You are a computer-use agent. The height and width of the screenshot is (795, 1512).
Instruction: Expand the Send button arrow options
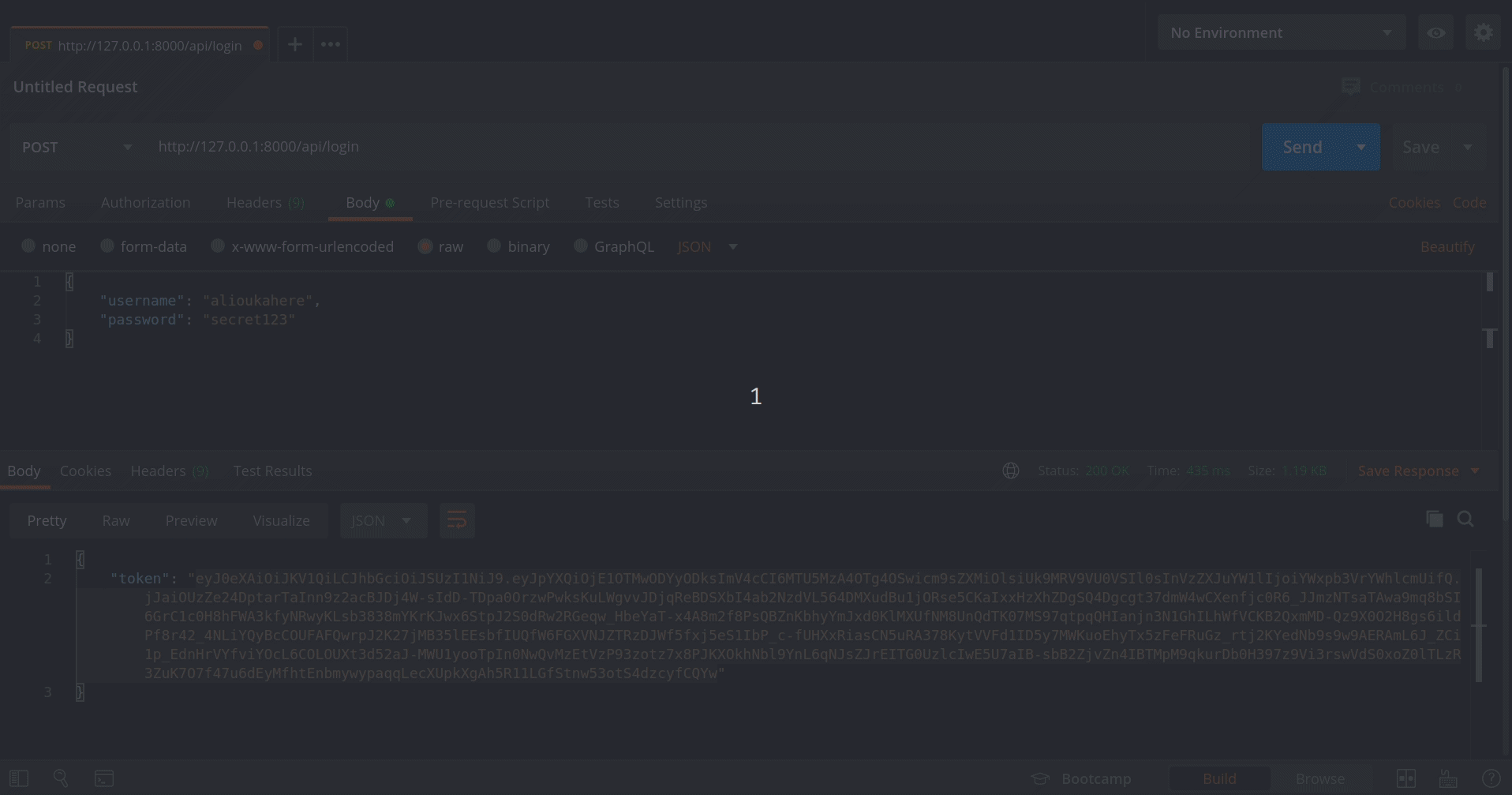tap(1360, 148)
